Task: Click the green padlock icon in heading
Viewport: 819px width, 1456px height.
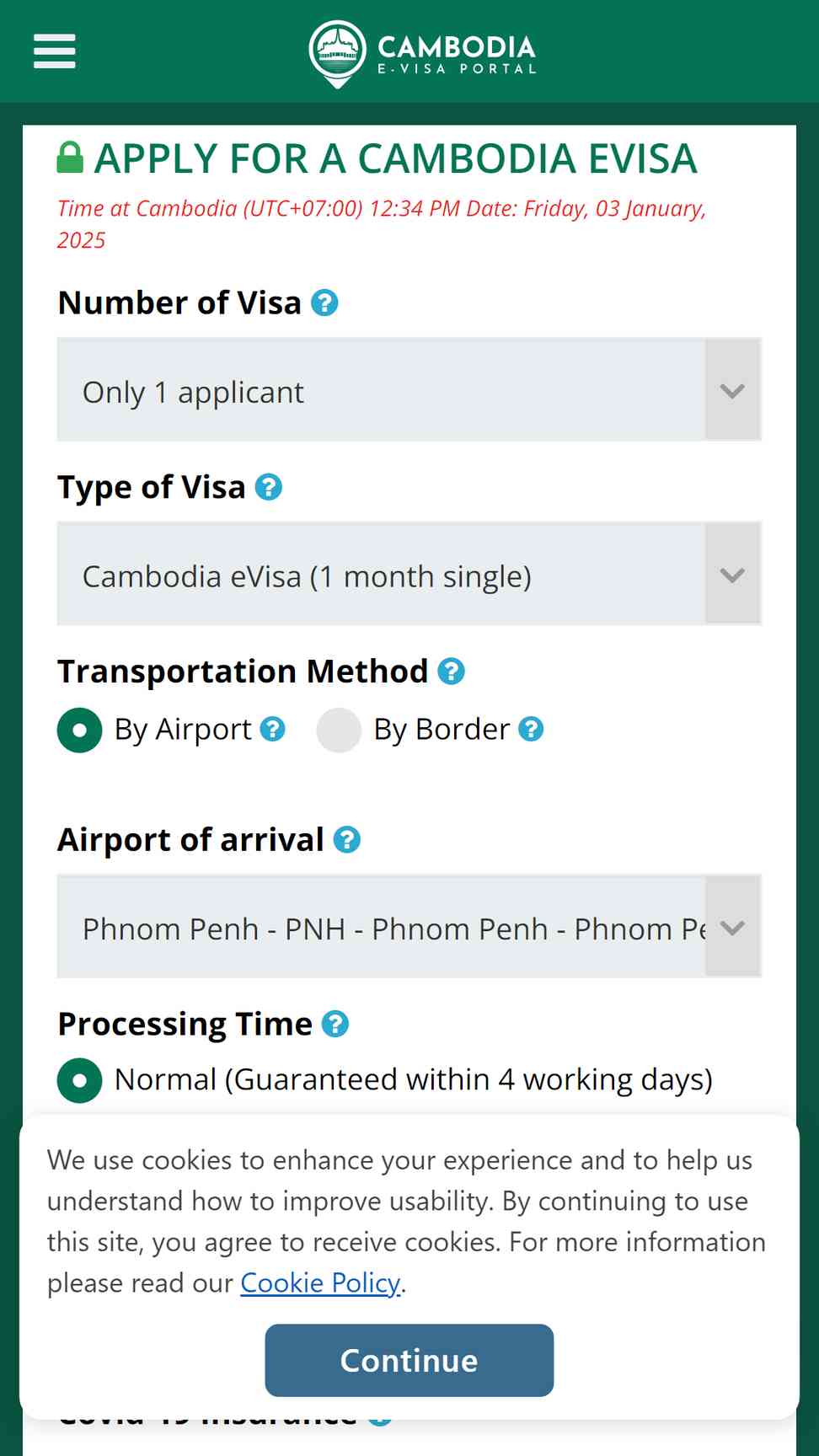Action: pyautogui.click(x=70, y=158)
